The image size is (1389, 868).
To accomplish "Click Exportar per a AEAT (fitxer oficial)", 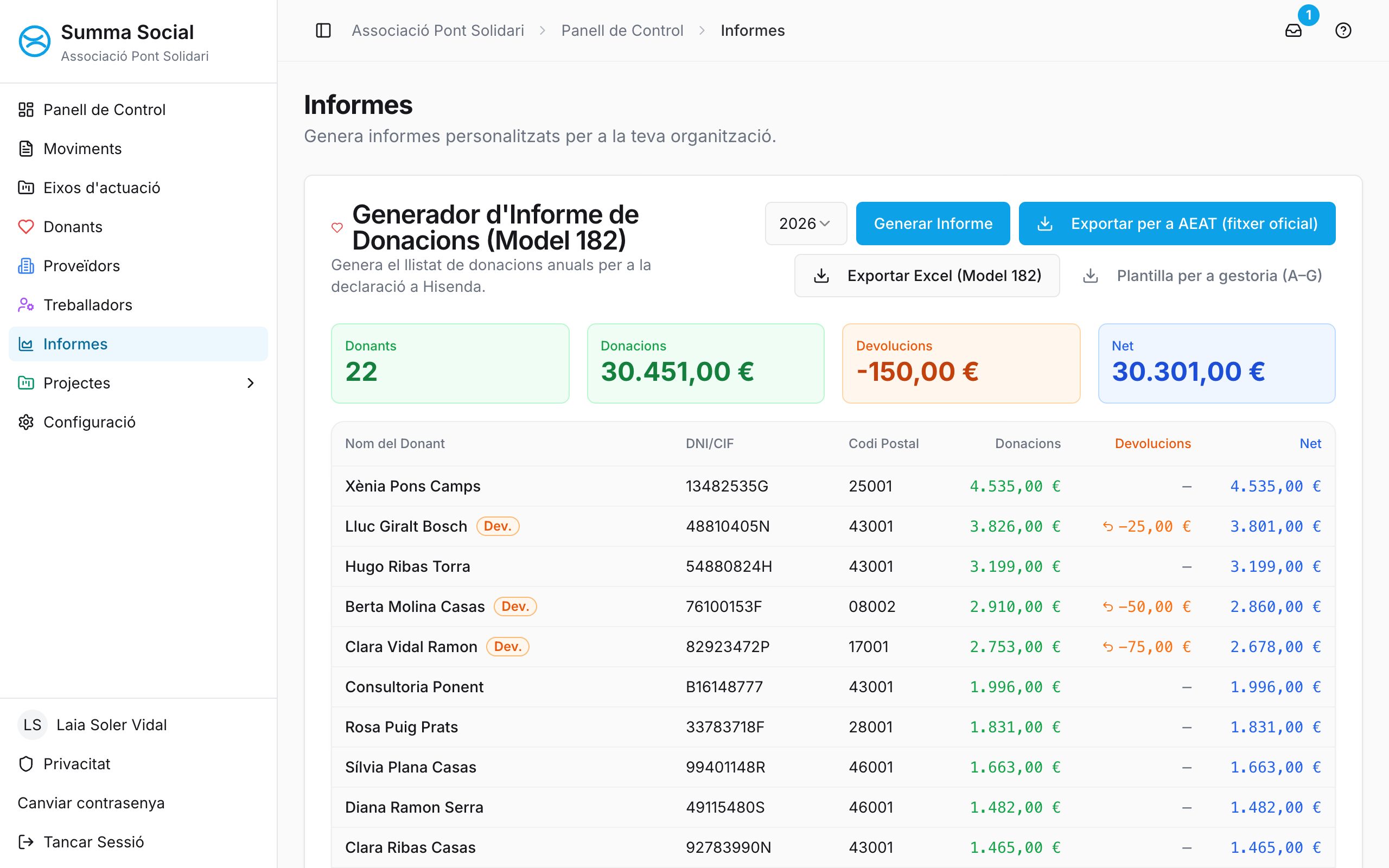I will click(1177, 224).
